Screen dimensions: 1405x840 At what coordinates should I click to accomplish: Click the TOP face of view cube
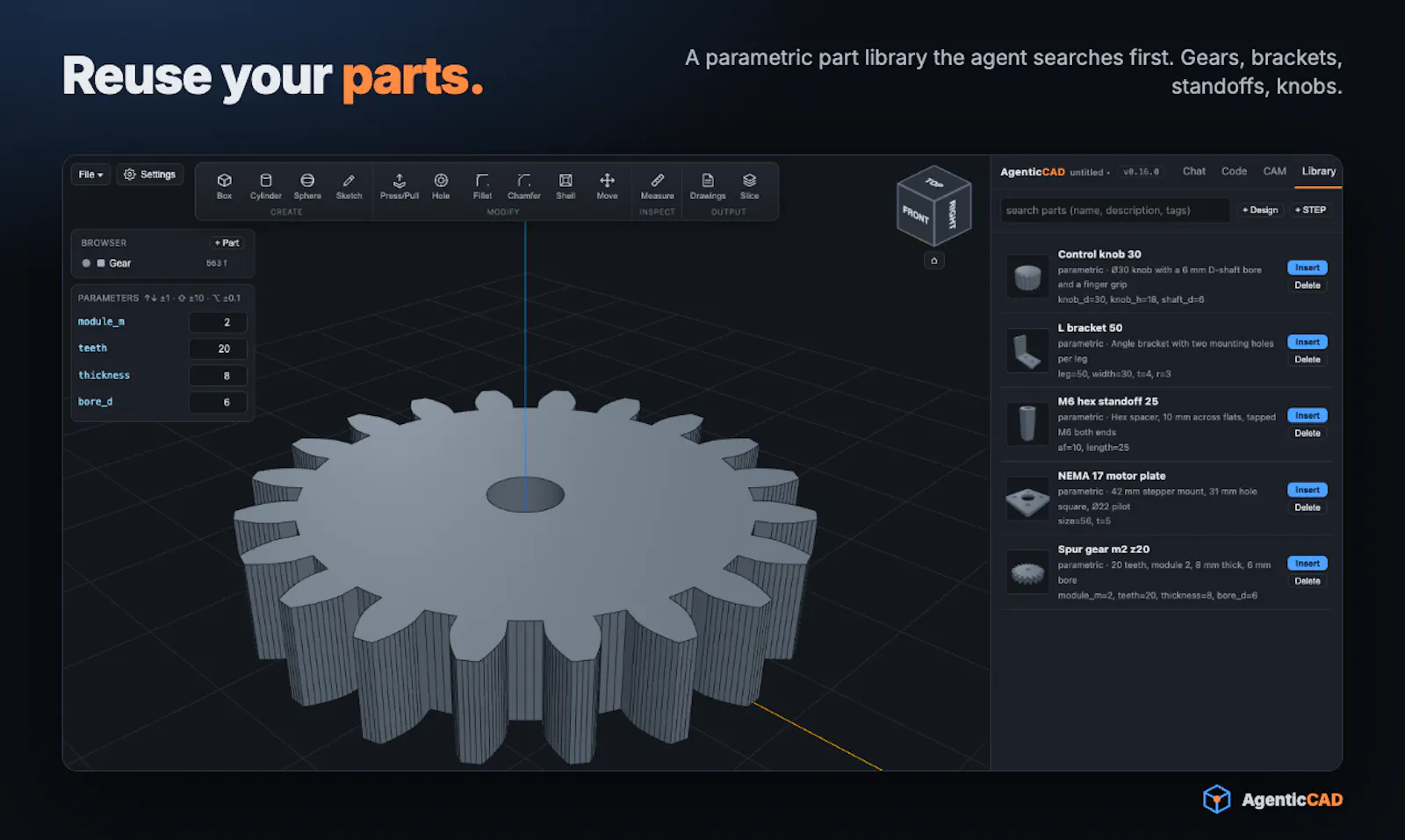click(x=934, y=183)
